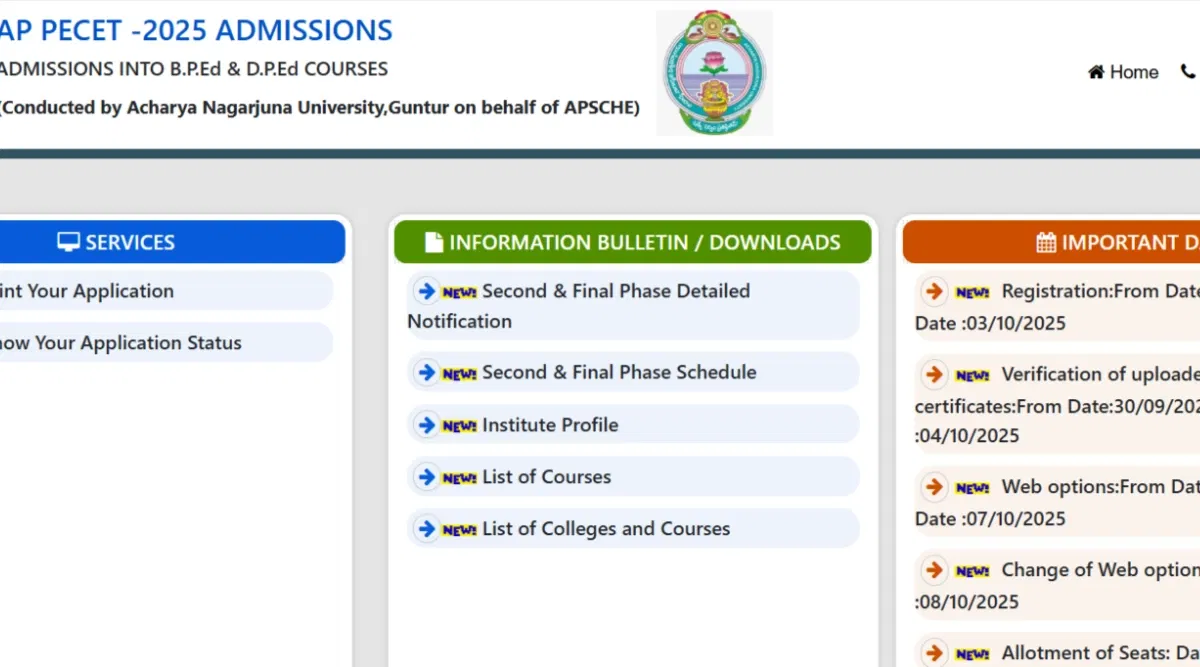Click orange arrow icon beside Registration date
1200x667 pixels.
pyautogui.click(x=934, y=291)
